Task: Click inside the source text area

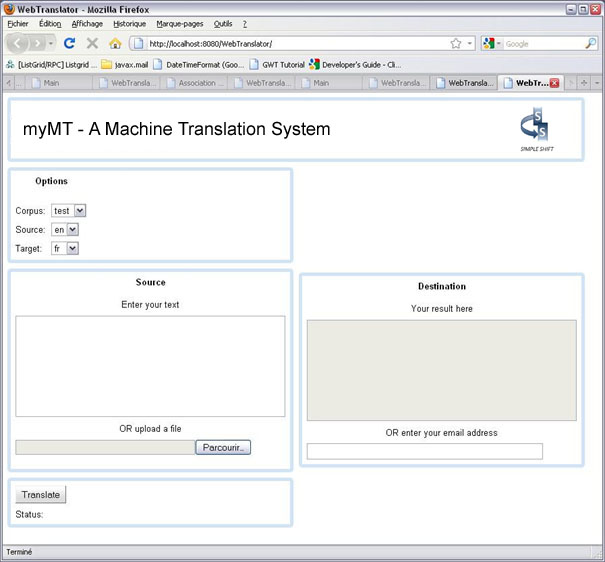Action: coord(150,366)
